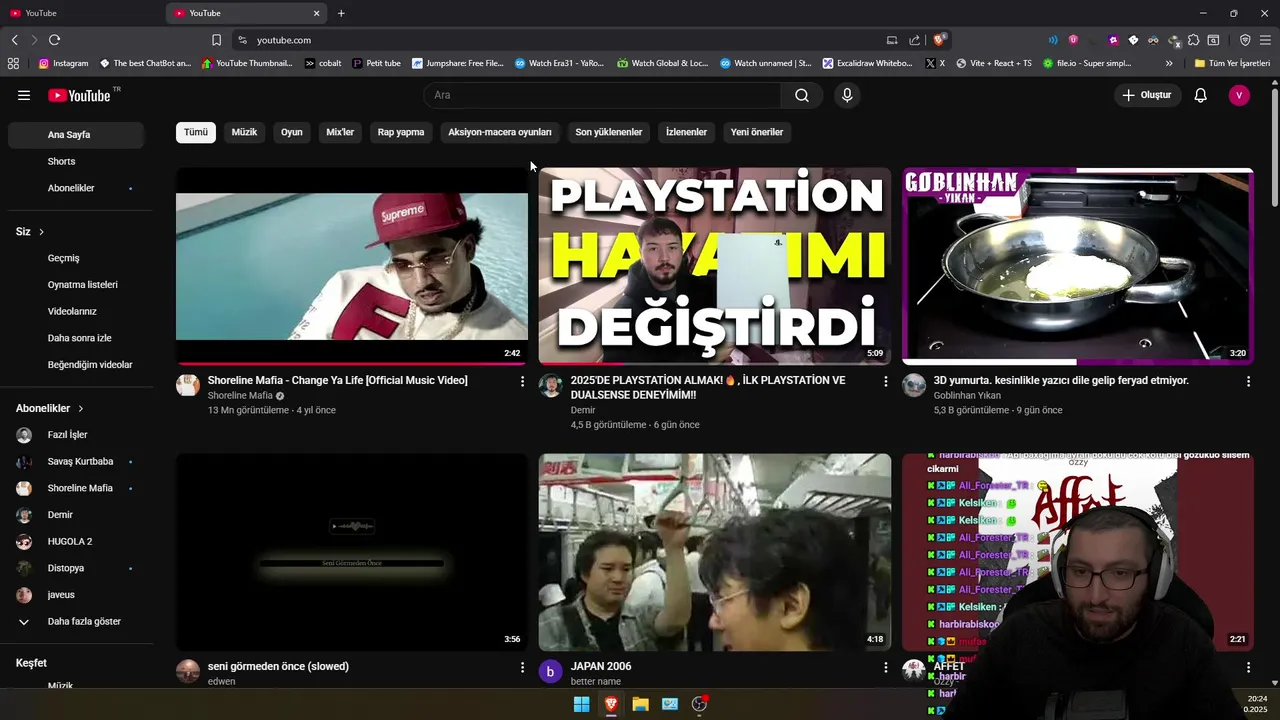Click the magnifier search button
Viewport: 1280px width, 720px height.
(802, 95)
